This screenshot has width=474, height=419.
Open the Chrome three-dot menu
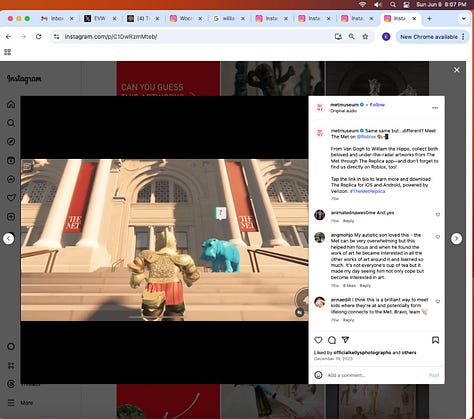[x=463, y=37]
